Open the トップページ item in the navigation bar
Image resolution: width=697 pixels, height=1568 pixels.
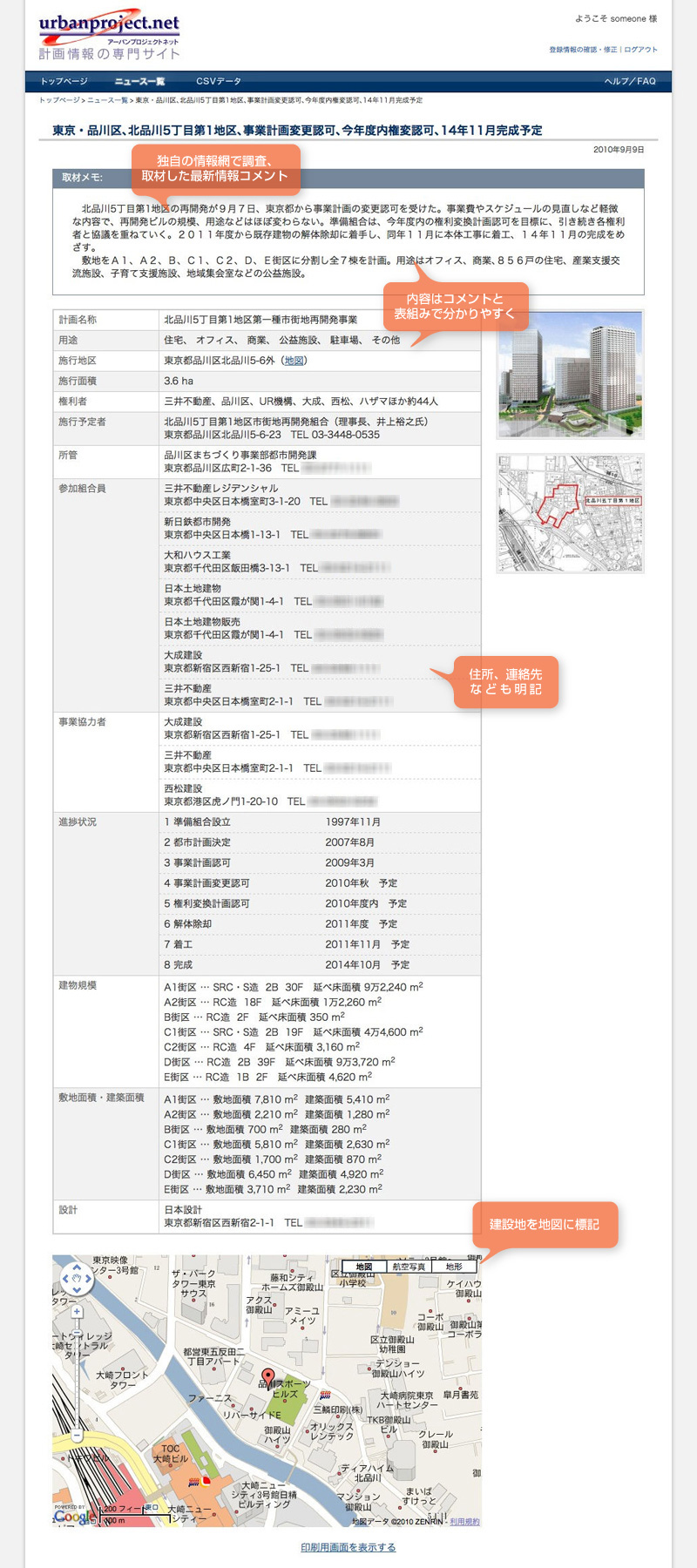click(x=64, y=82)
